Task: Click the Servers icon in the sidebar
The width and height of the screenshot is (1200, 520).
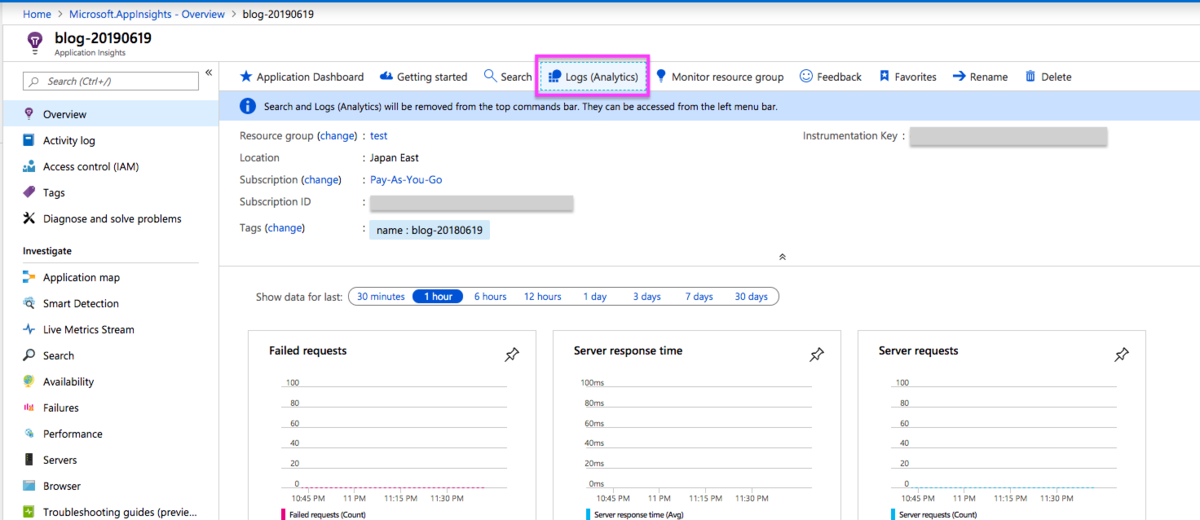Action: pyautogui.click(x=29, y=459)
